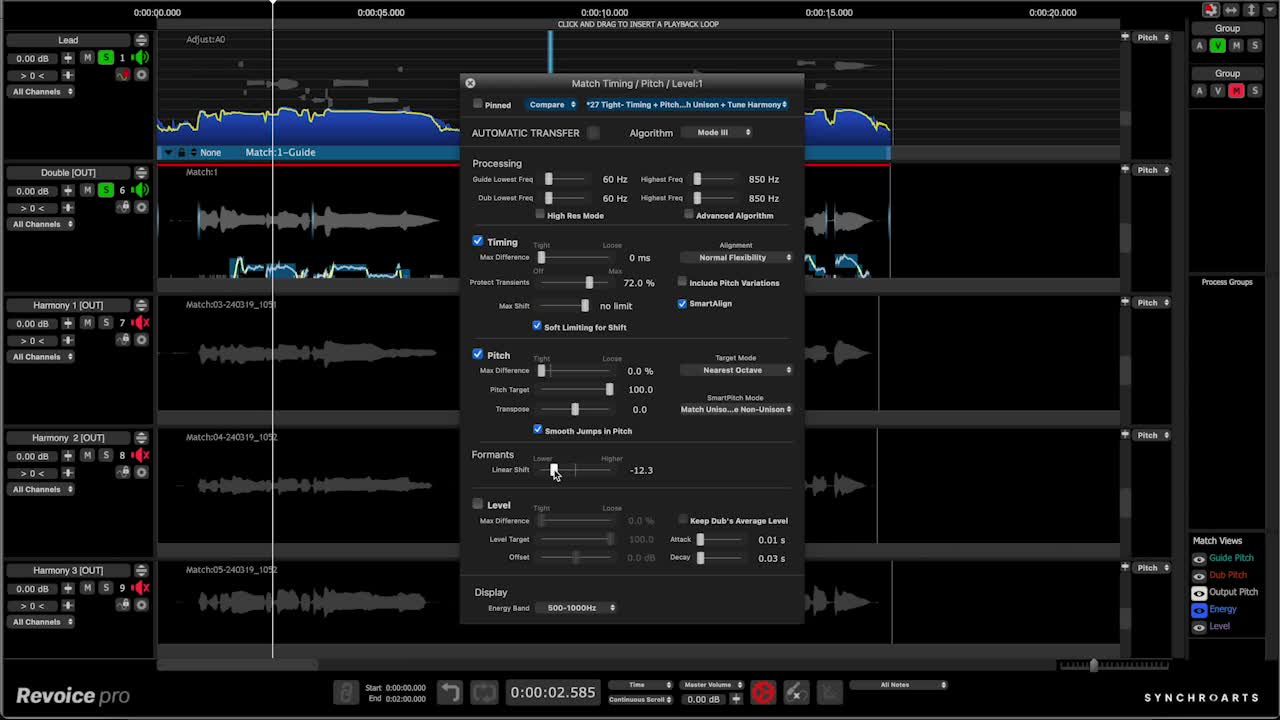Uncheck Smooth Jumps in Pitch
This screenshot has height=720, width=1280.
click(x=537, y=430)
